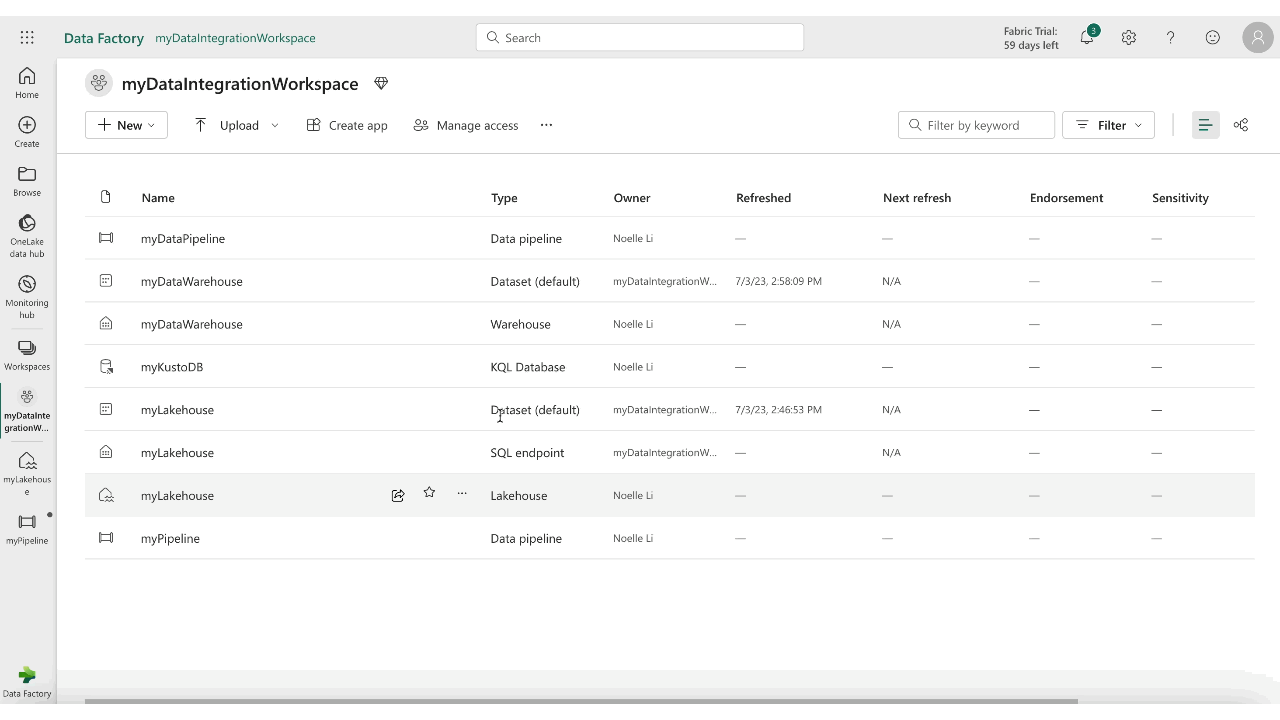Expand the New item dropdown

click(126, 125)
